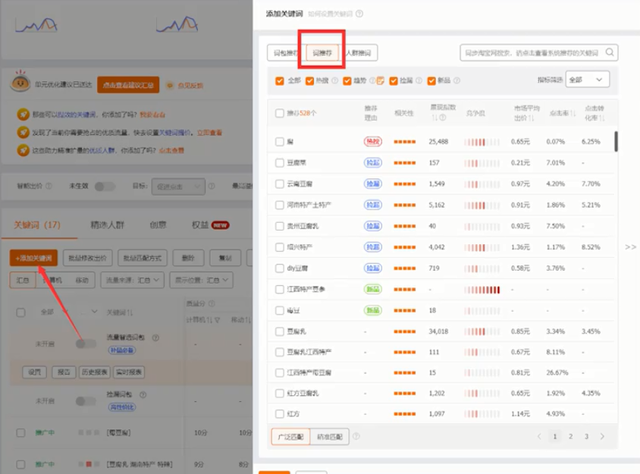Screen dimensions: 640x474
Task: Click the 立即查看 link in the second tip
Action: pos(209,132)
